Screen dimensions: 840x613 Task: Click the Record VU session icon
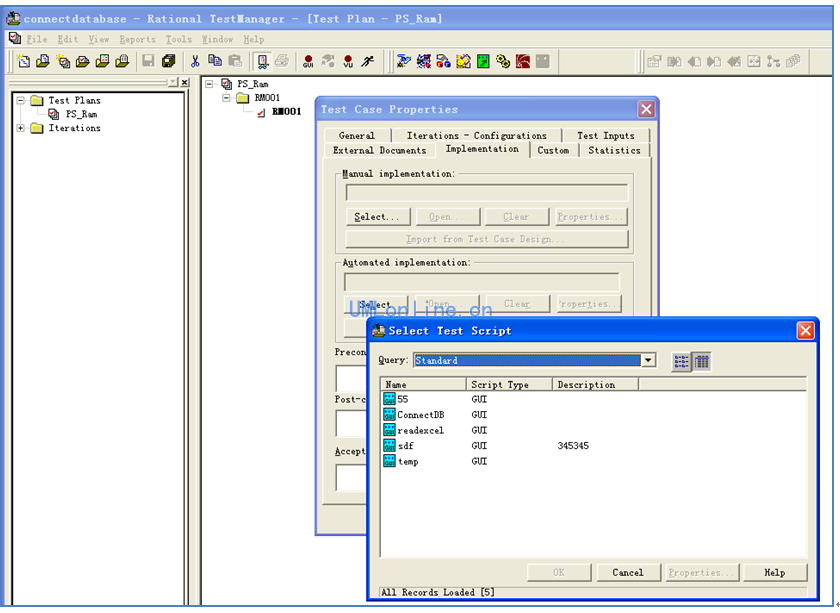[348, 62]
